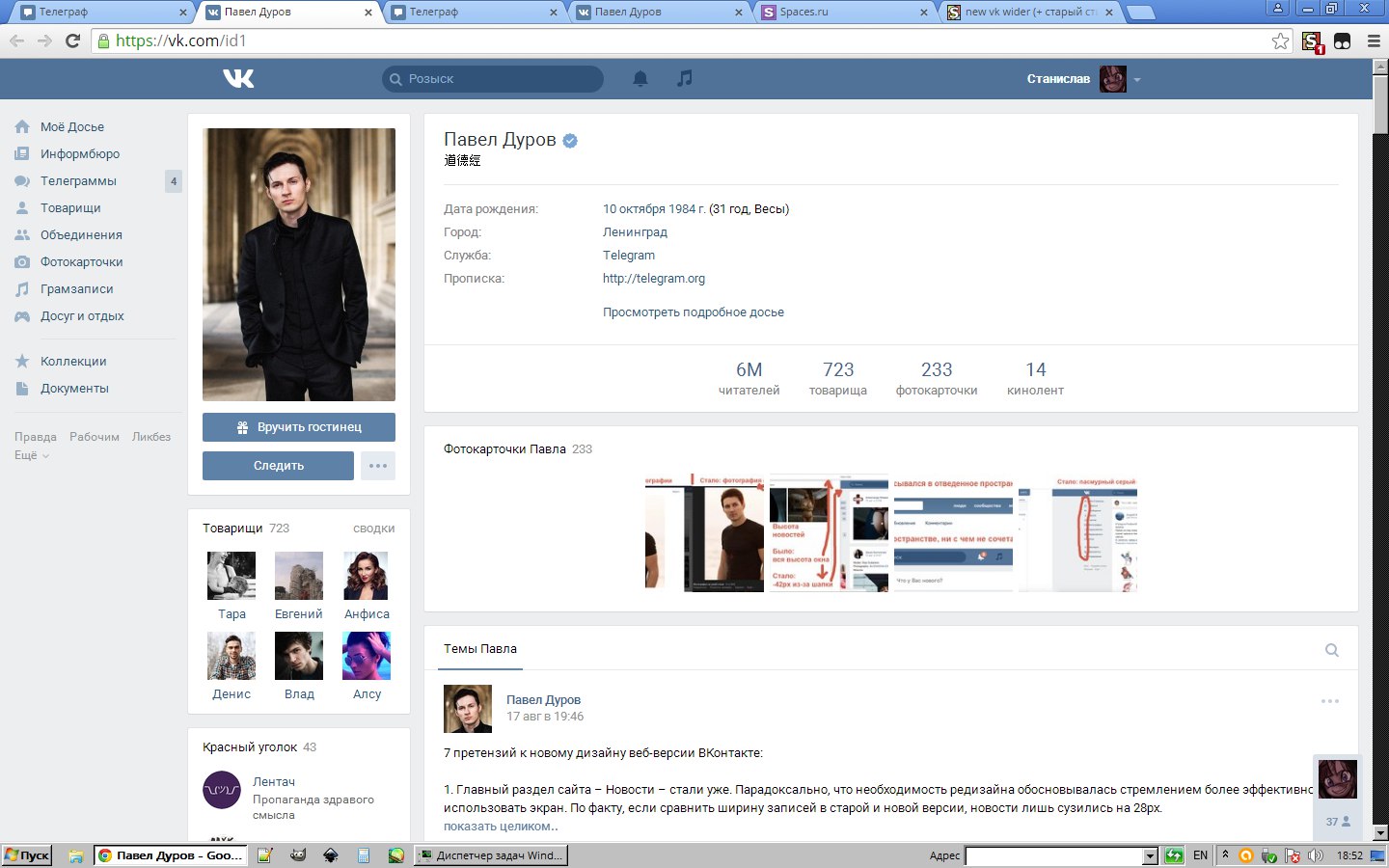Open the options menu next to Следить

pyautogui.click(x=377, y=465)
